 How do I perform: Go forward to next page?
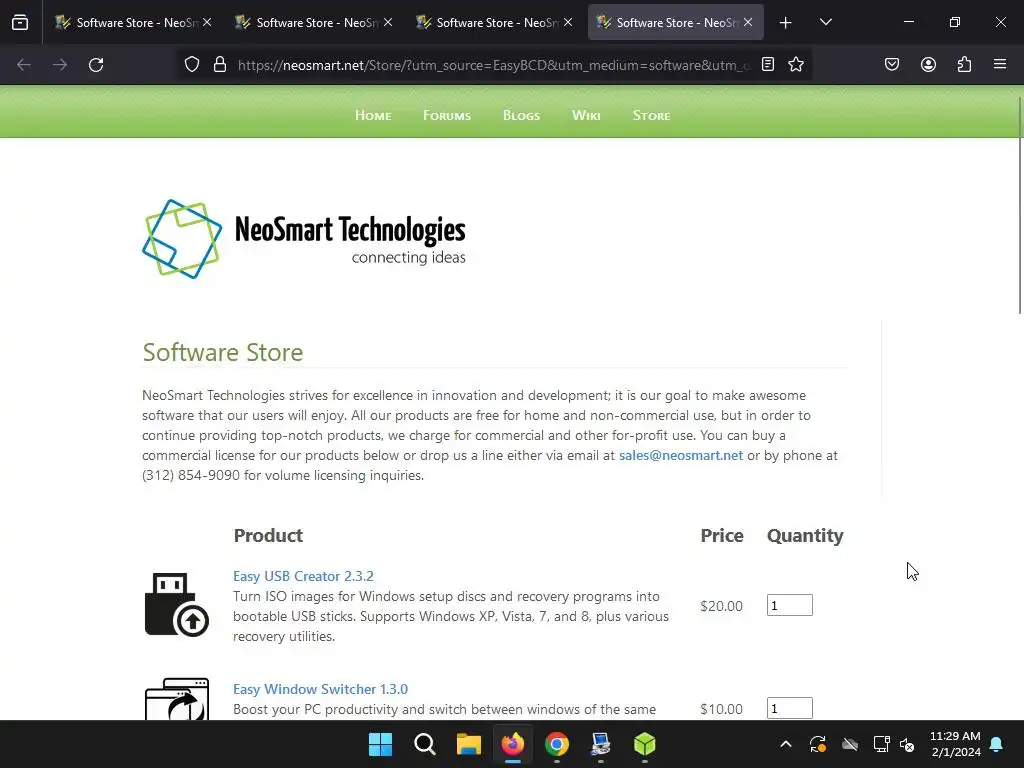point(60,65)
